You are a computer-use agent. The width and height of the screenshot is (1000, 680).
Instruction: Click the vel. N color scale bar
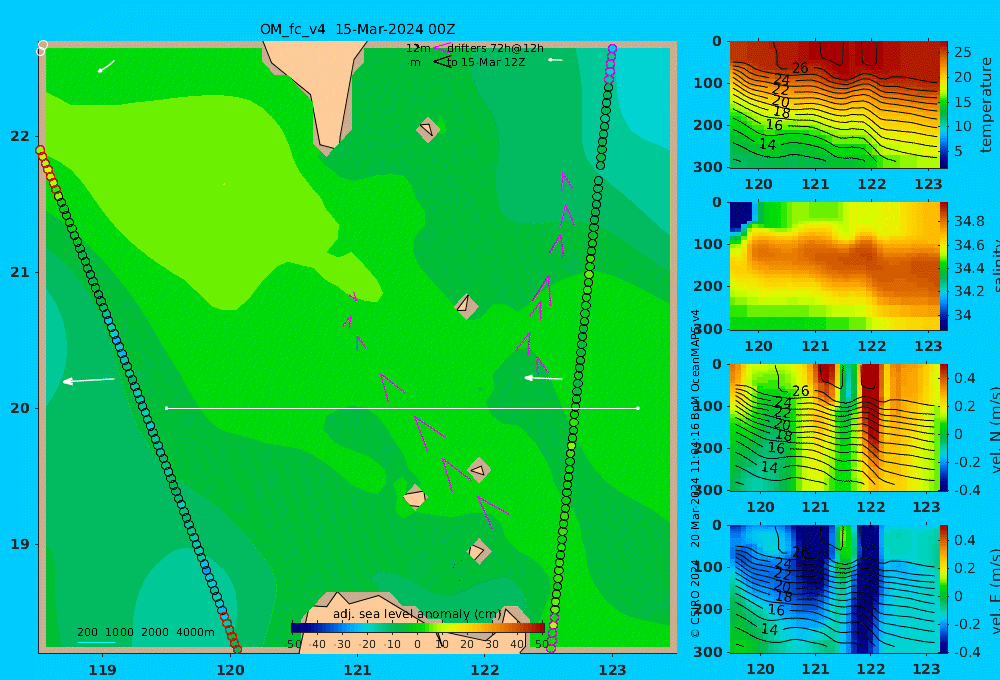pyautogui.click(x=943, y=427)
